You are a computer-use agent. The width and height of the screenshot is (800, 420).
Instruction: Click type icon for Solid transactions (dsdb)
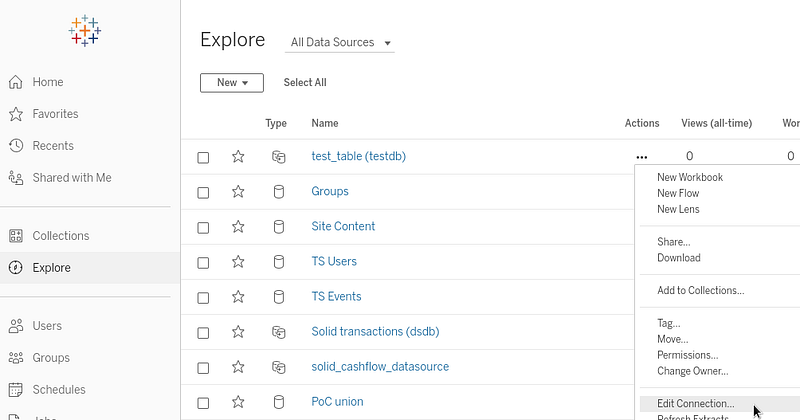pos(279,332)
